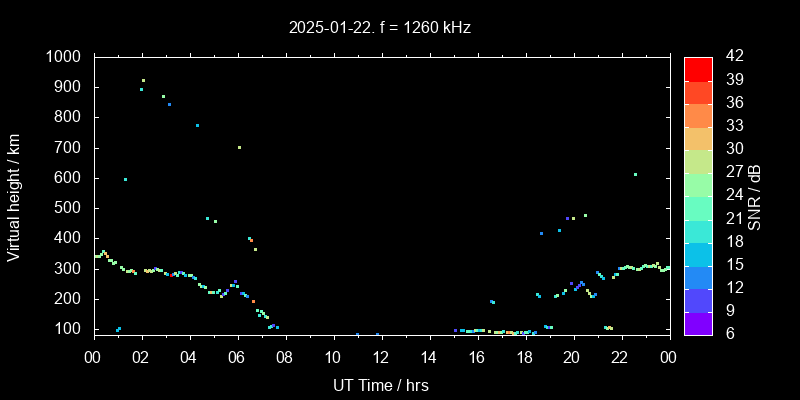The height and width of the screenshot is (400, 800).
Task: Click the purple swatch at colorbar bottom
Action: [698, 322]
